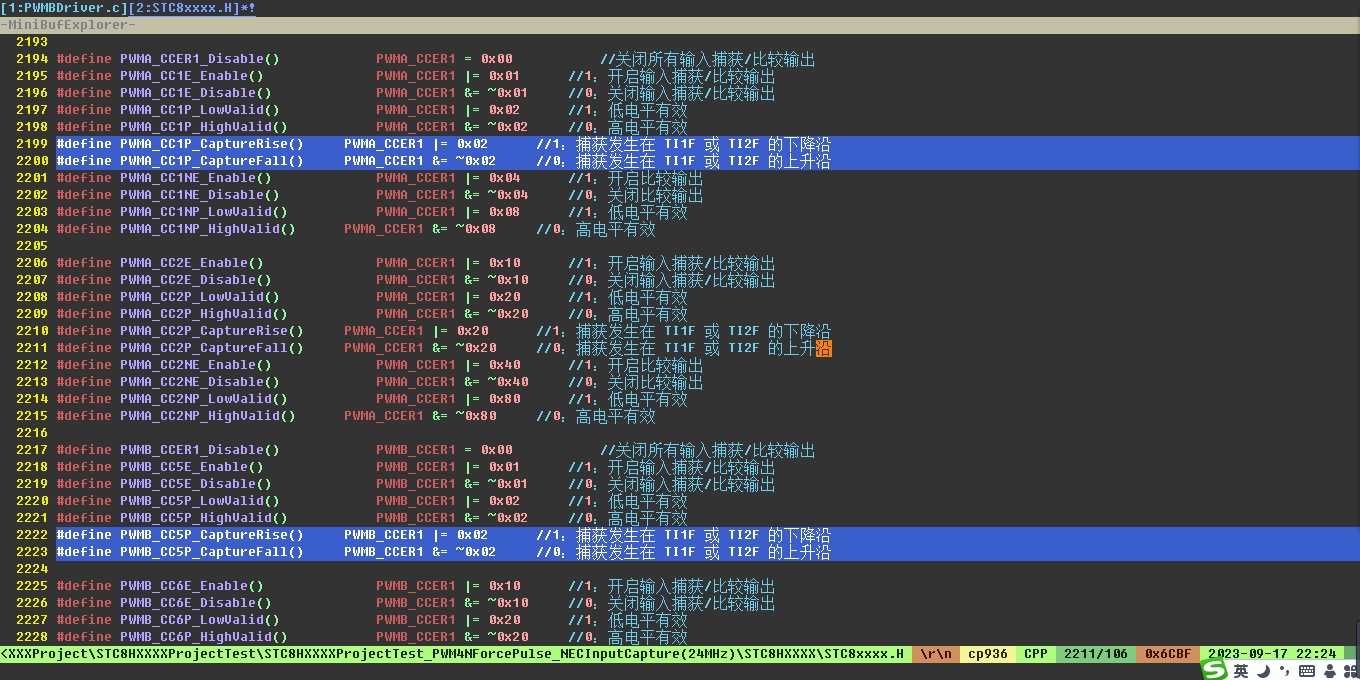Place cursor on PWMA_CC2NE_Enable() macro name
Viewport: 1360px width, 680px height.
[196, 365]
